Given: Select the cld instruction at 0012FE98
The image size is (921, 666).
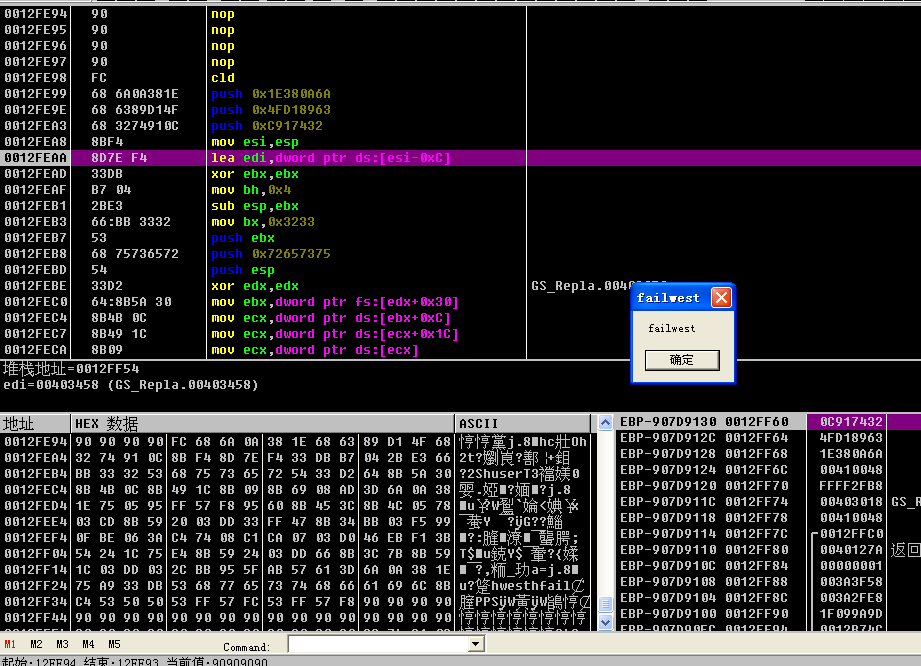Looking at the screenshot, I should tap(223, 78).
